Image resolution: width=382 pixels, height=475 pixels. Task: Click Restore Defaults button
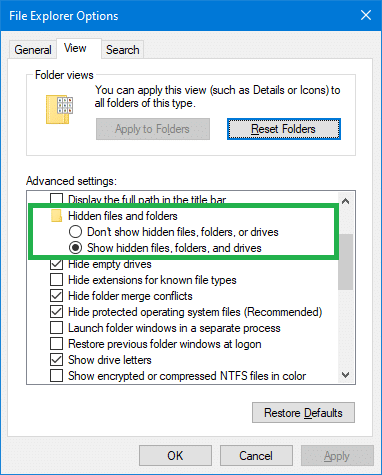(303, 413)
